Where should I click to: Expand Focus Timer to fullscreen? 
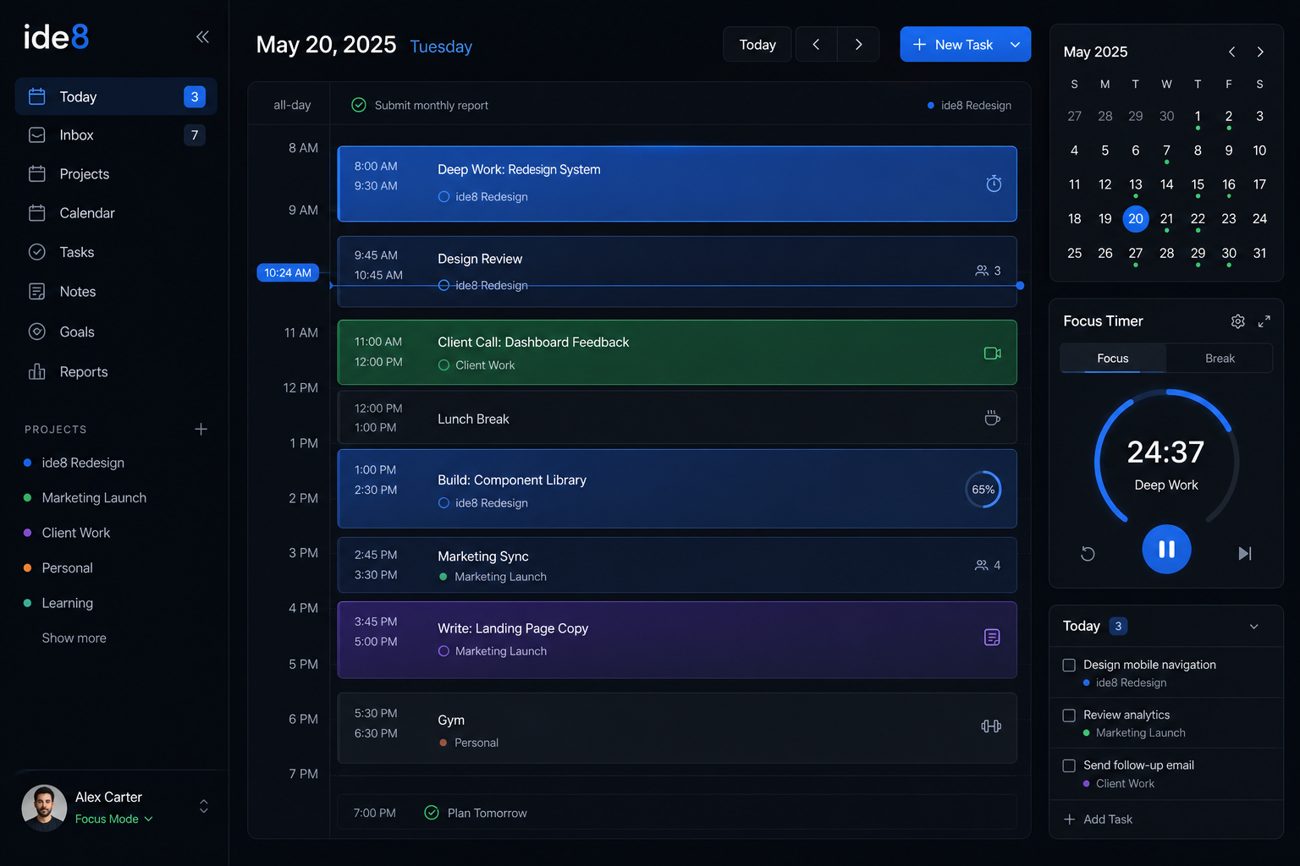pyautogui.click(x=1264, y=321)
